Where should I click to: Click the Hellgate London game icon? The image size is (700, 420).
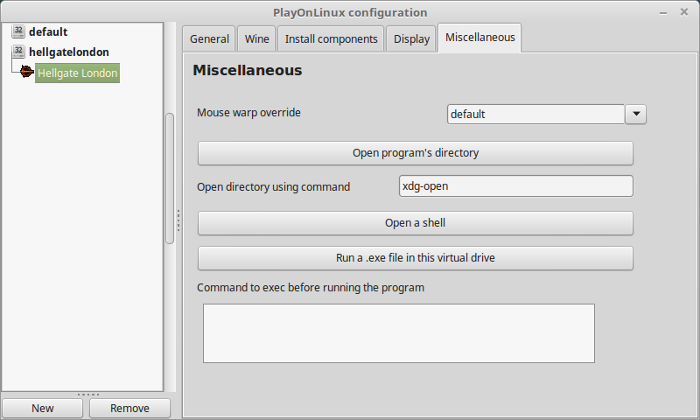tap(27, 72)
